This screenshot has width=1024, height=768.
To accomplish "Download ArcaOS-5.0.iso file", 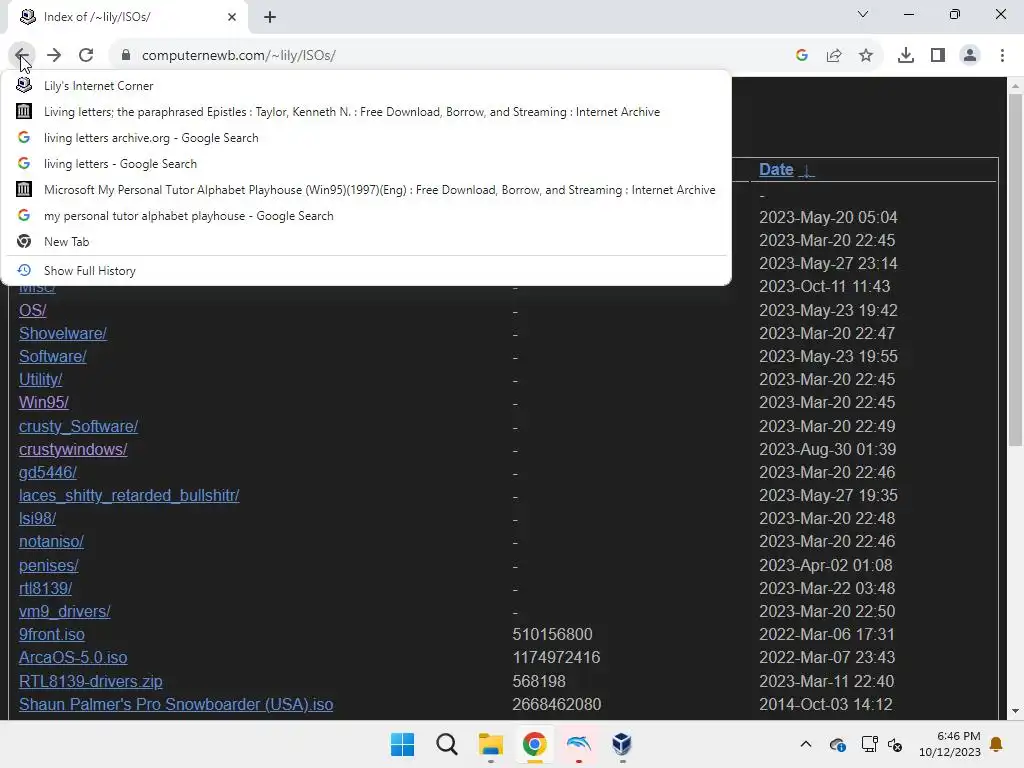I will [73, 658].
